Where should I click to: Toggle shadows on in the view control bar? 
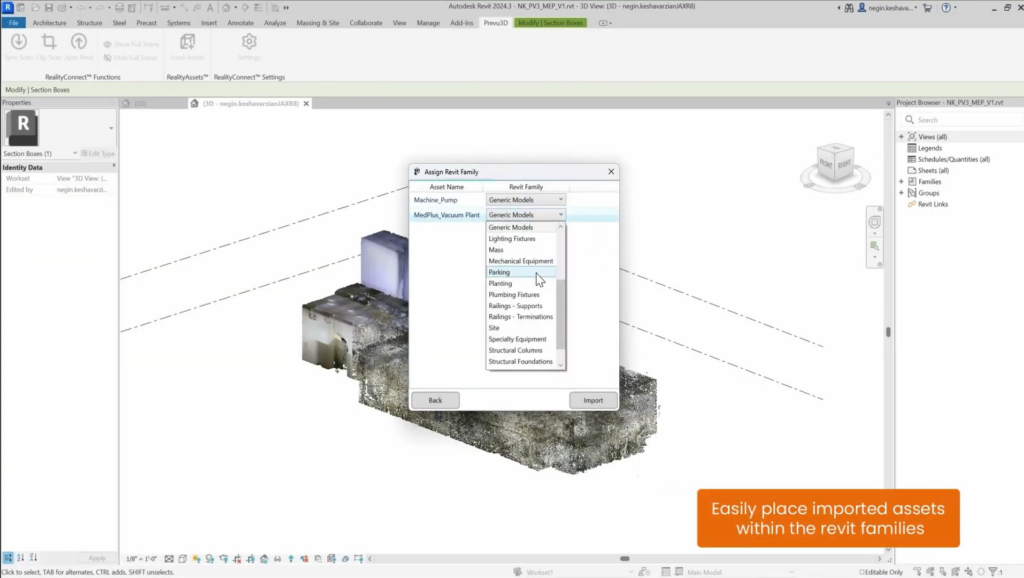click(210, 559)
